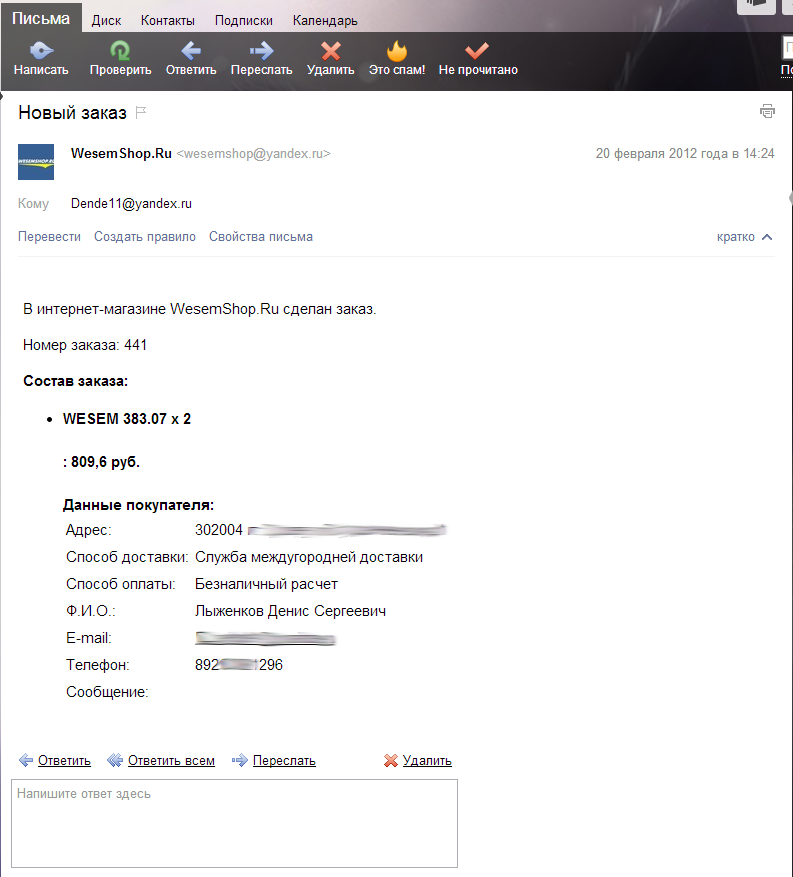Open Свойства письма link

[261, 237]
